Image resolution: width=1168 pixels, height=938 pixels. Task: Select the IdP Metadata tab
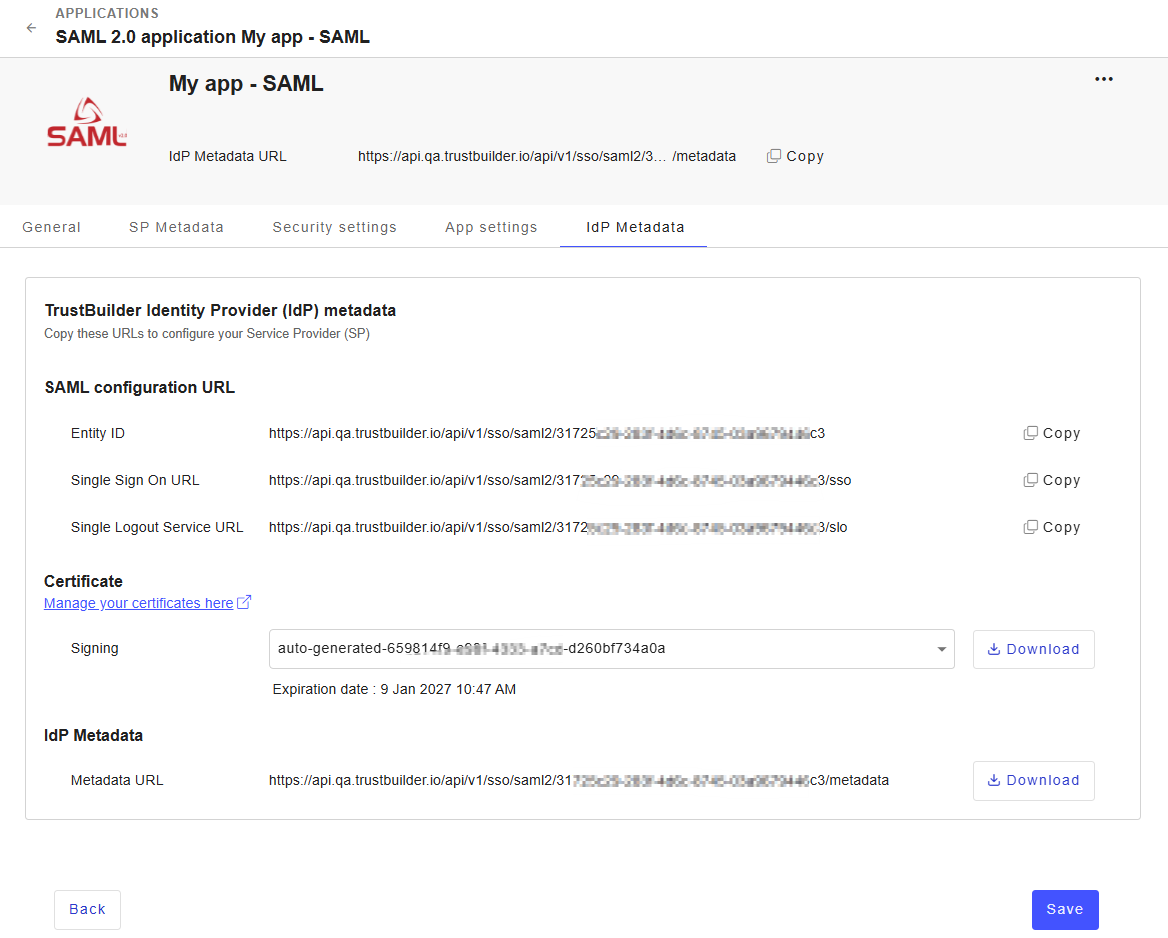635,227
